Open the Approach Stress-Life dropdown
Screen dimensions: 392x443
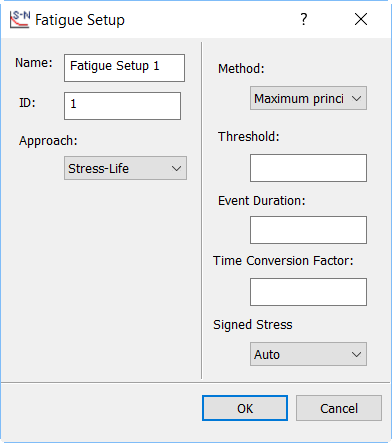(x=125, y=168)
